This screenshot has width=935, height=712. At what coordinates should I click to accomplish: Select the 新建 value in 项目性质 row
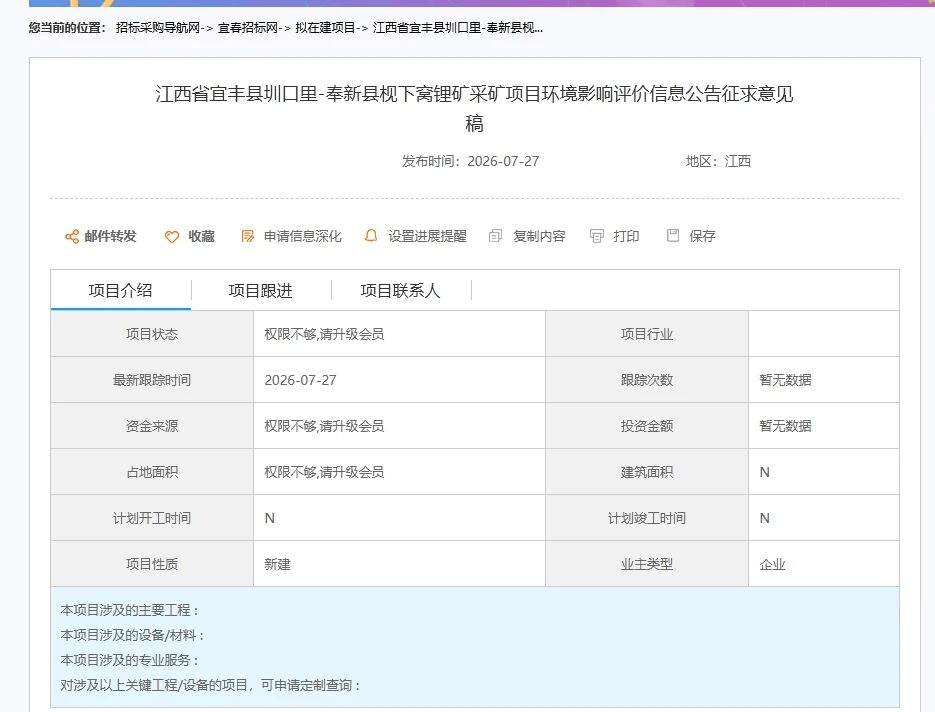277,565
